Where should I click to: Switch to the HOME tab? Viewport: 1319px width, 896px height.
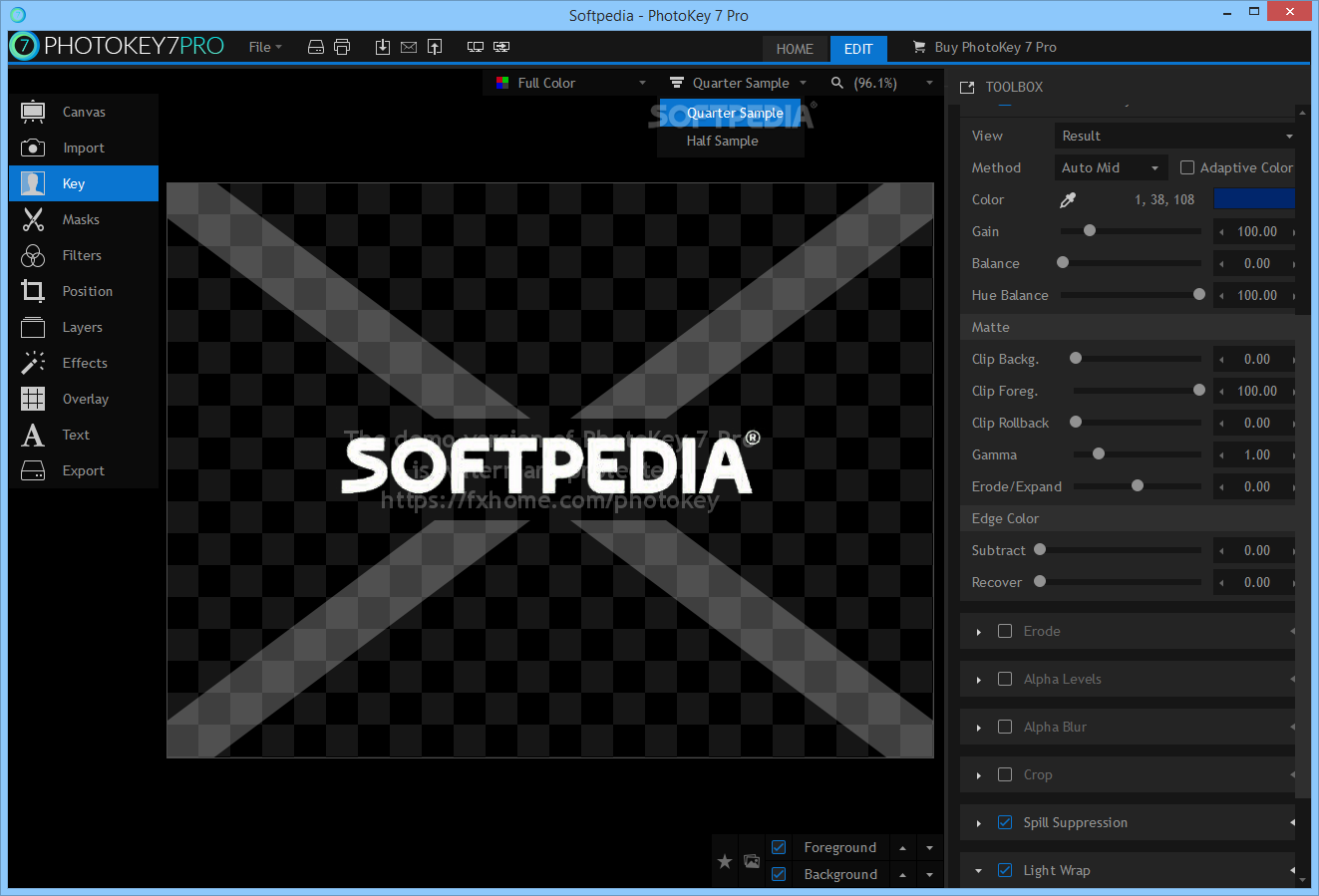pos(795,49)
